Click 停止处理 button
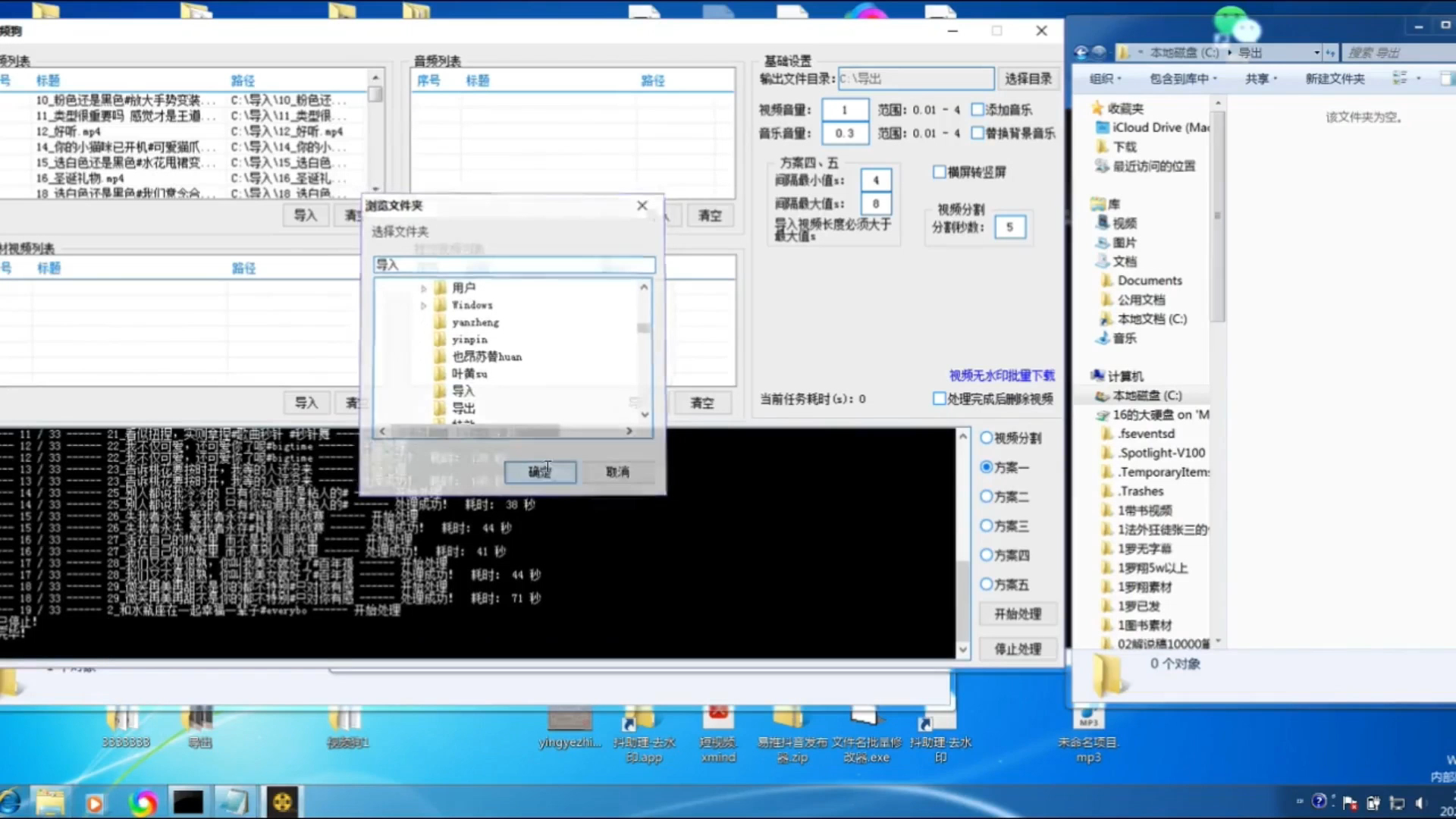Screen dimensions: 1456x819 (1018, 649)
